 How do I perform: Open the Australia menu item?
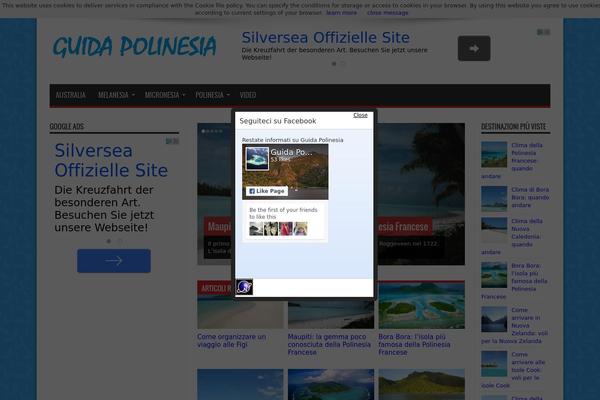[71, 95]
